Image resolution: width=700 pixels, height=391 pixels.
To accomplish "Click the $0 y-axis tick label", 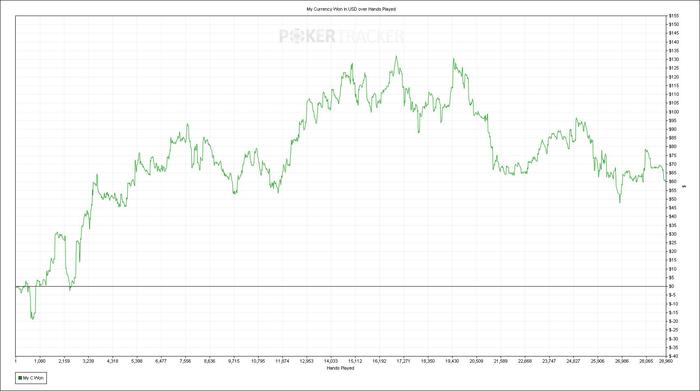I will point(671,286).
